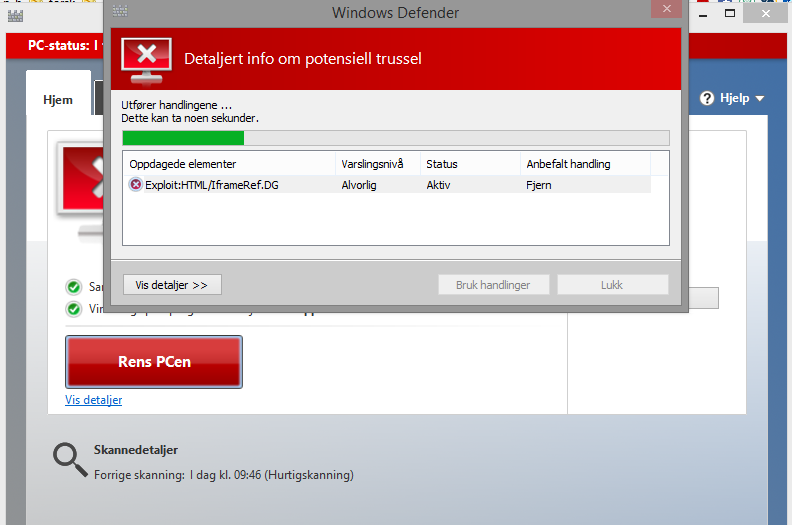The image size is (792, 525).
Task: Click the red X icon beside Exploit:HTML/IframeRef.DG
Action: coord(135,184)
